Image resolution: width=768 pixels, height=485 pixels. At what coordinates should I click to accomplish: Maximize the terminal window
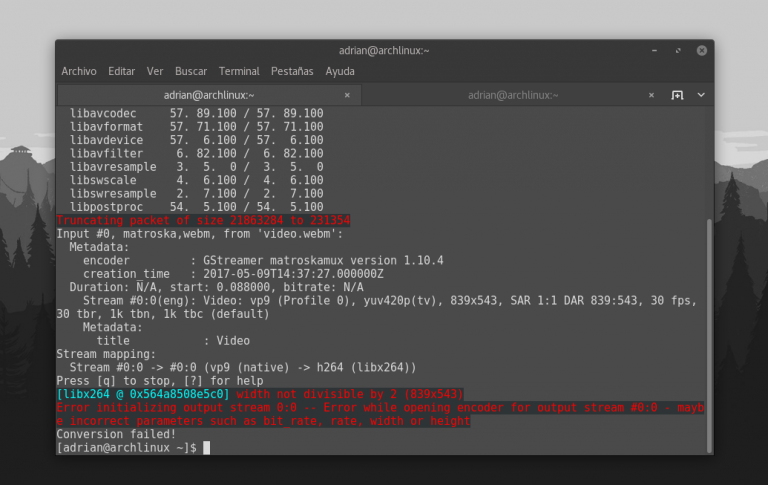click(677, 50)
